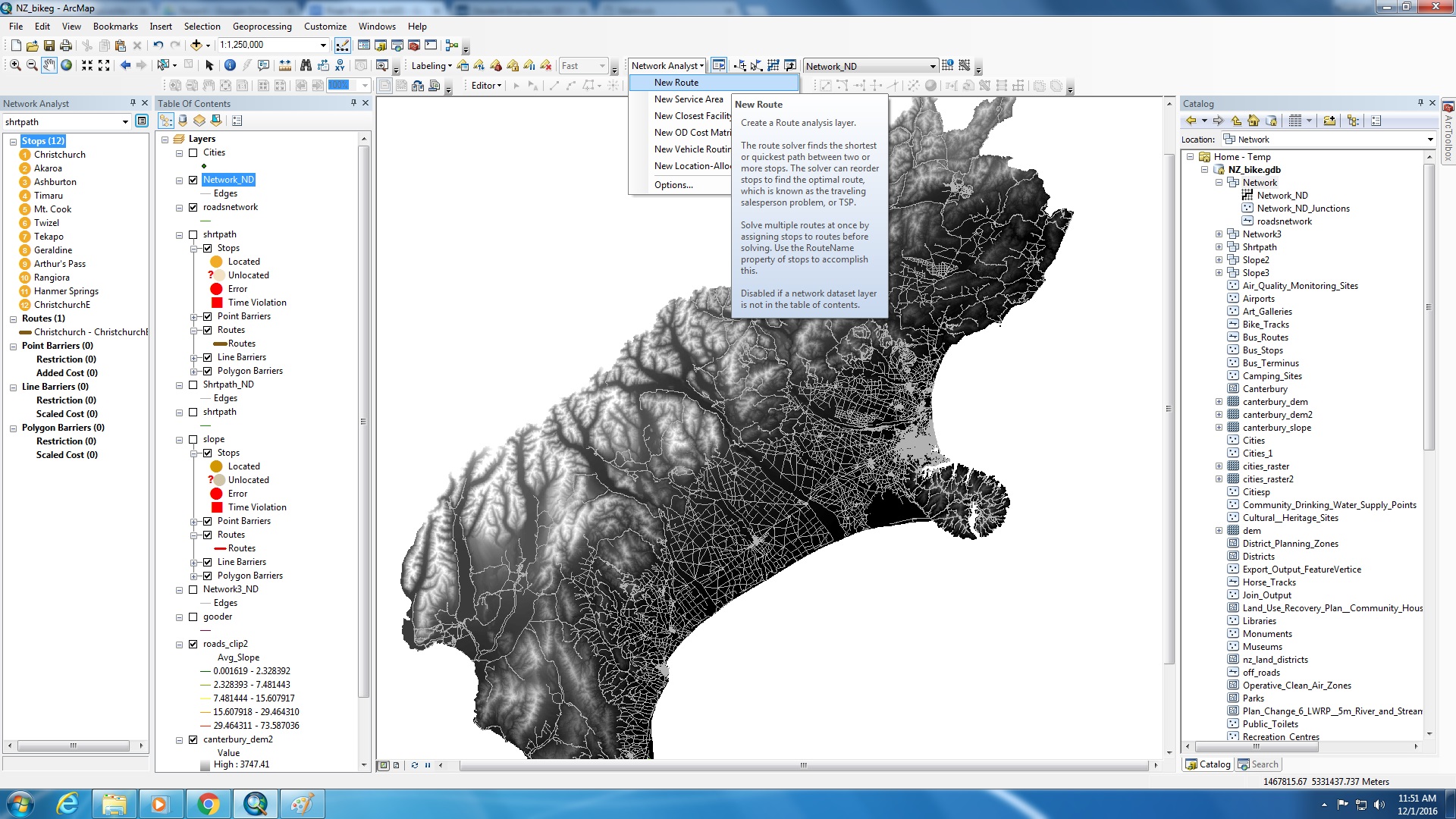Viewport: 1456px width, 819px height.
Task: Open the Editor toolbar icon
Action: click(x=343, y=45)
